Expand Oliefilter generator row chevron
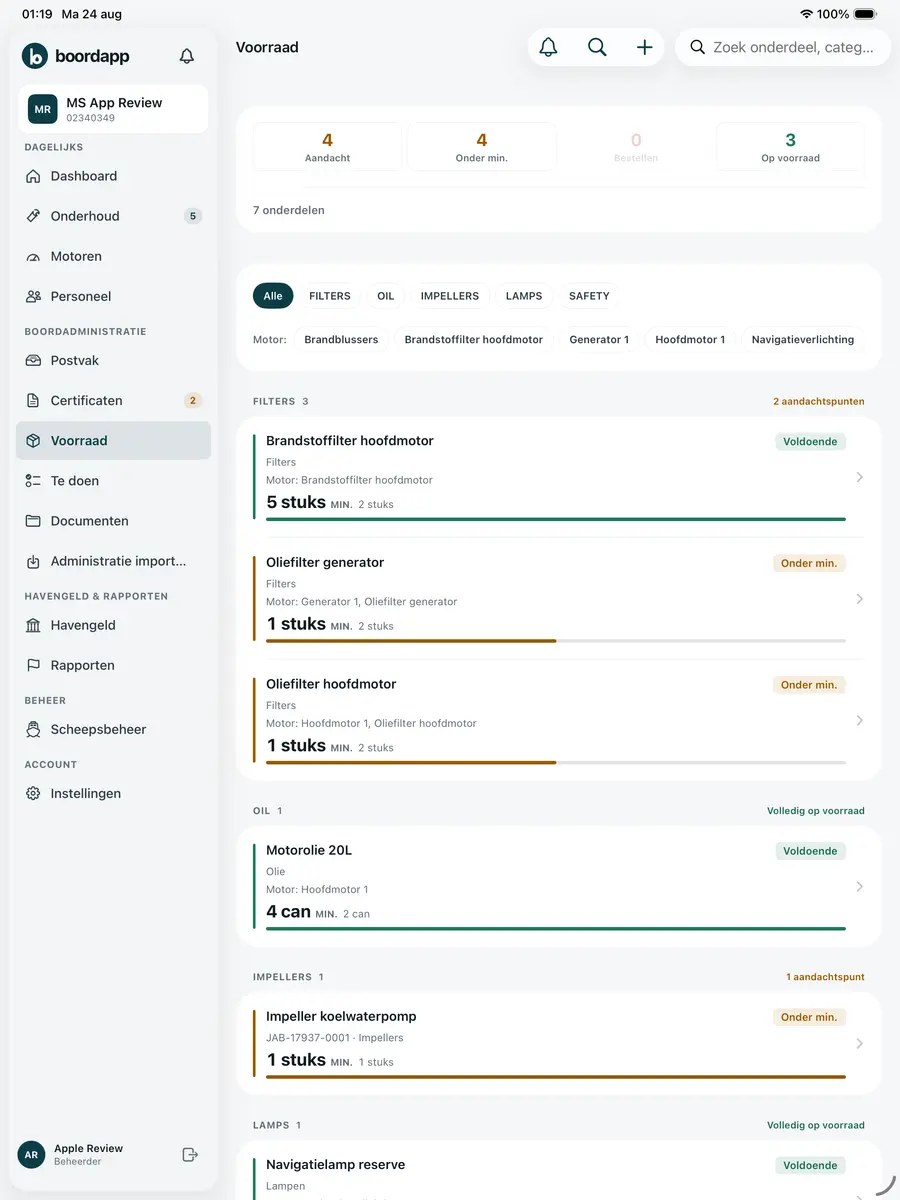 click(x=860, y=599)
